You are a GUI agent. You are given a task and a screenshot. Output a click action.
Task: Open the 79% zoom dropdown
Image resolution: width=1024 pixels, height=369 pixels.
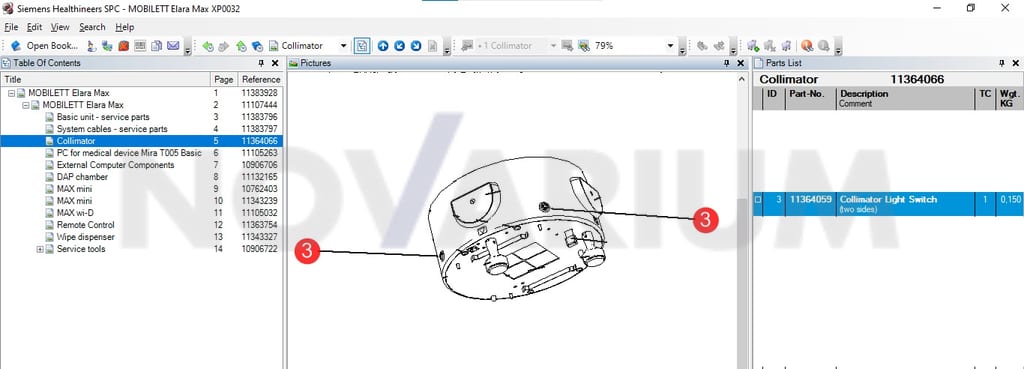[x=670, y=46]
